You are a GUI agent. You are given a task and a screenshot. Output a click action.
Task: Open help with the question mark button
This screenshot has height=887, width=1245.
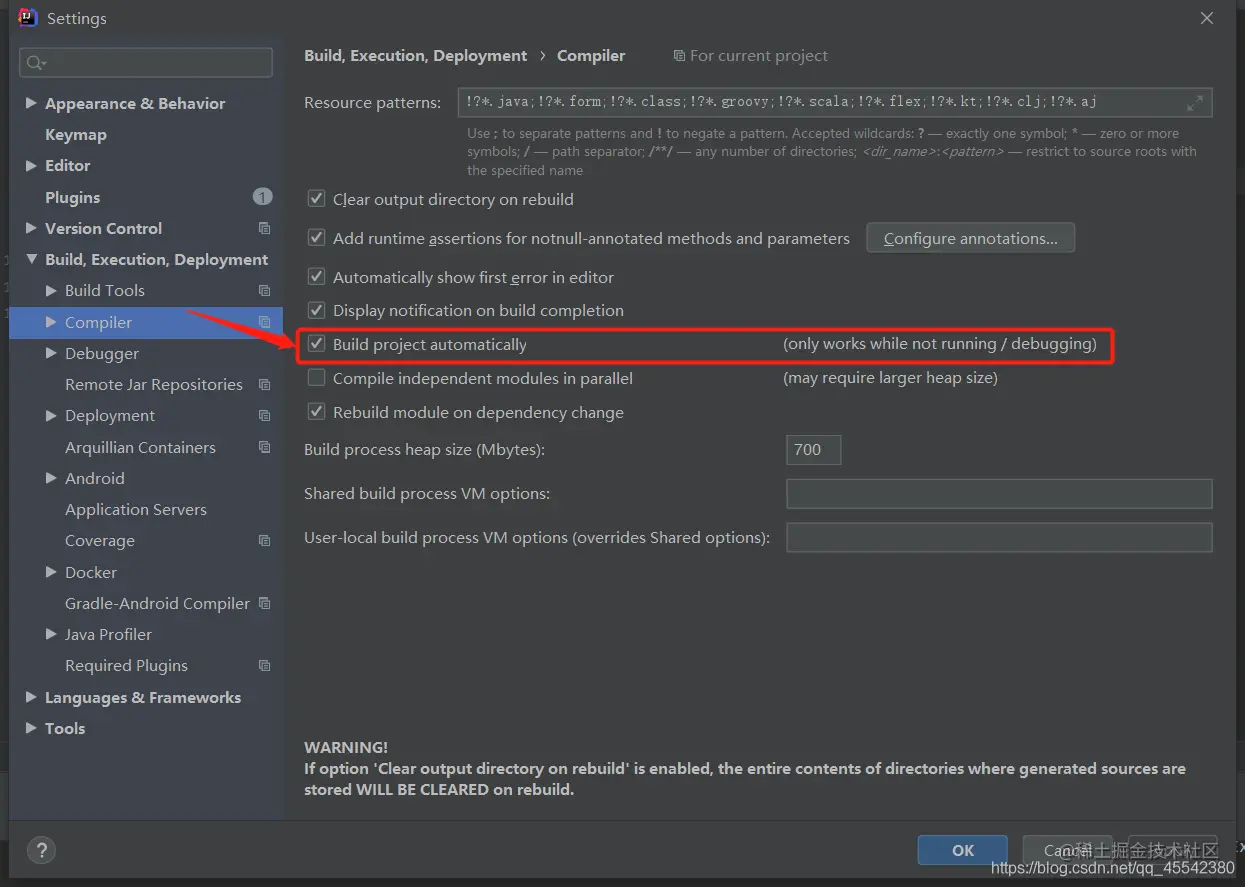[41, 850]
